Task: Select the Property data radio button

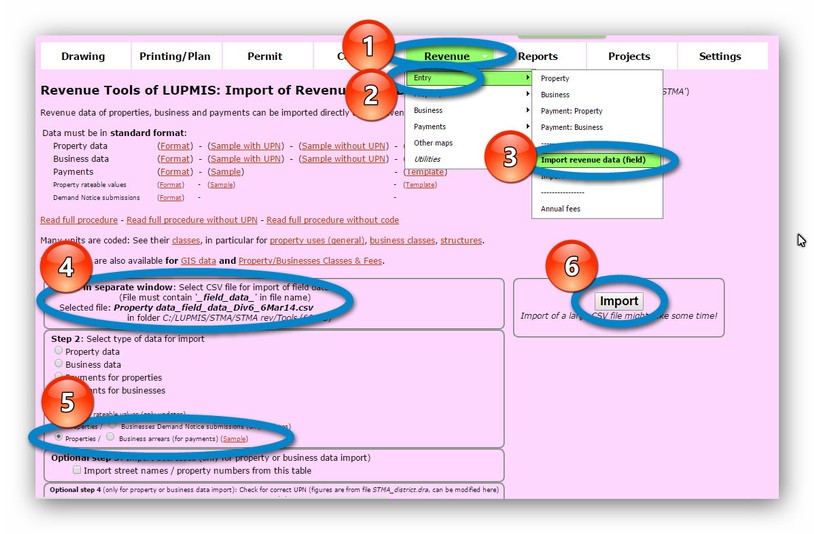Action: tap(59, 351)
